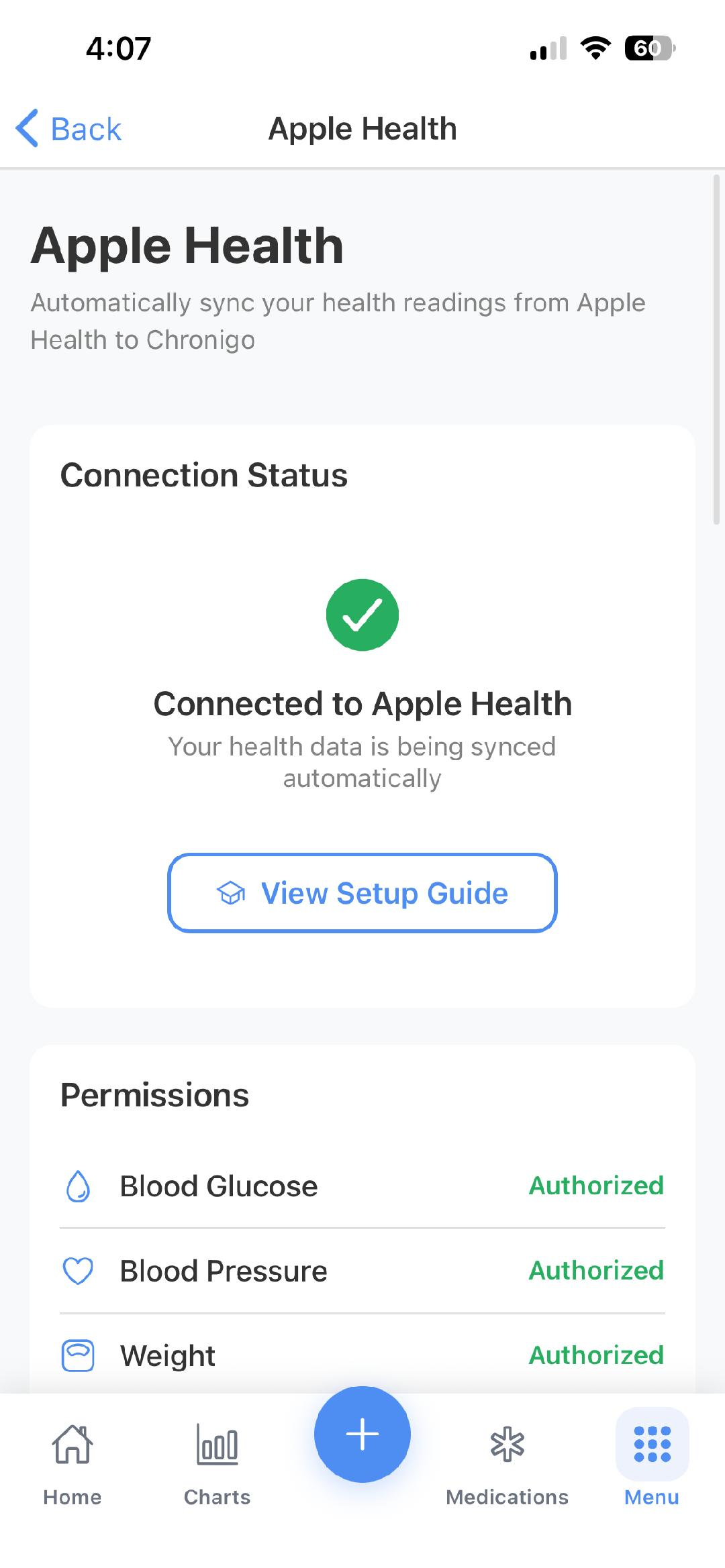The width and height of the screenshot is (725, 1568).
Task: Tap the Back chevron arrow
Action: point(27,128)
